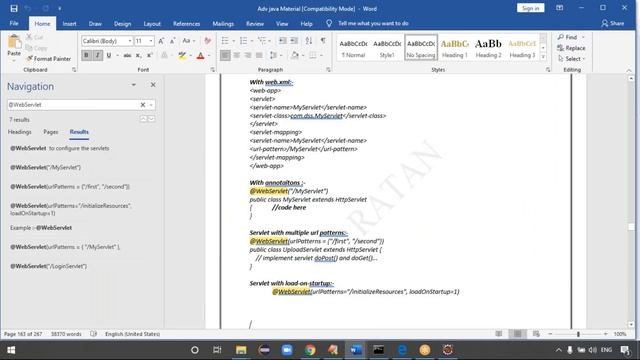Open the File menu tab
640x360 pixels.
(14, 24)
